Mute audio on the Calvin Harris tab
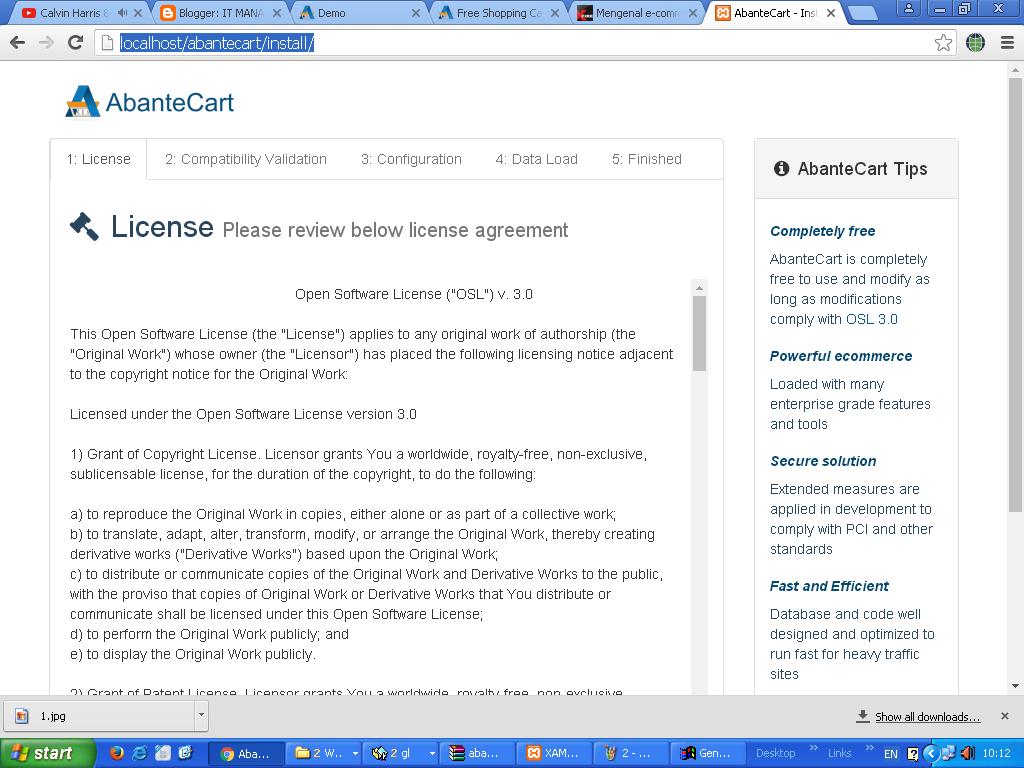This screenshot has height=768, width=1024. [122, 12]
